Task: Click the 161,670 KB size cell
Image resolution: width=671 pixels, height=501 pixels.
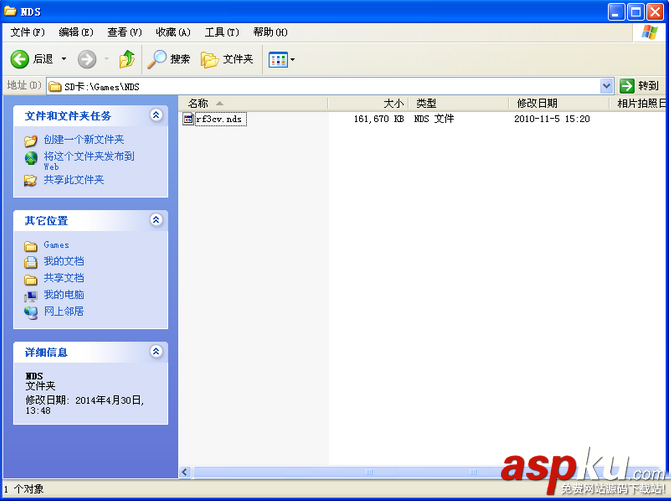Action: [379, 119]
